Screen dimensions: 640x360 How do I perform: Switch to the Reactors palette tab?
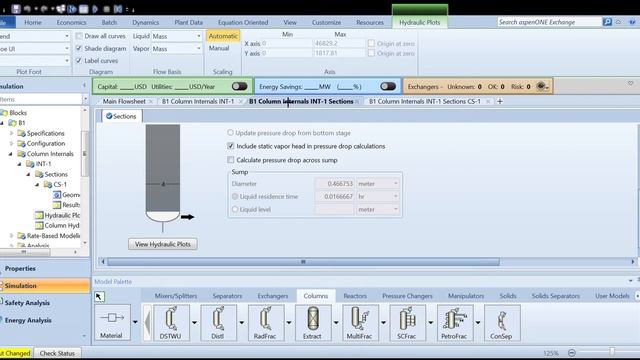click(x=355, y=296)
